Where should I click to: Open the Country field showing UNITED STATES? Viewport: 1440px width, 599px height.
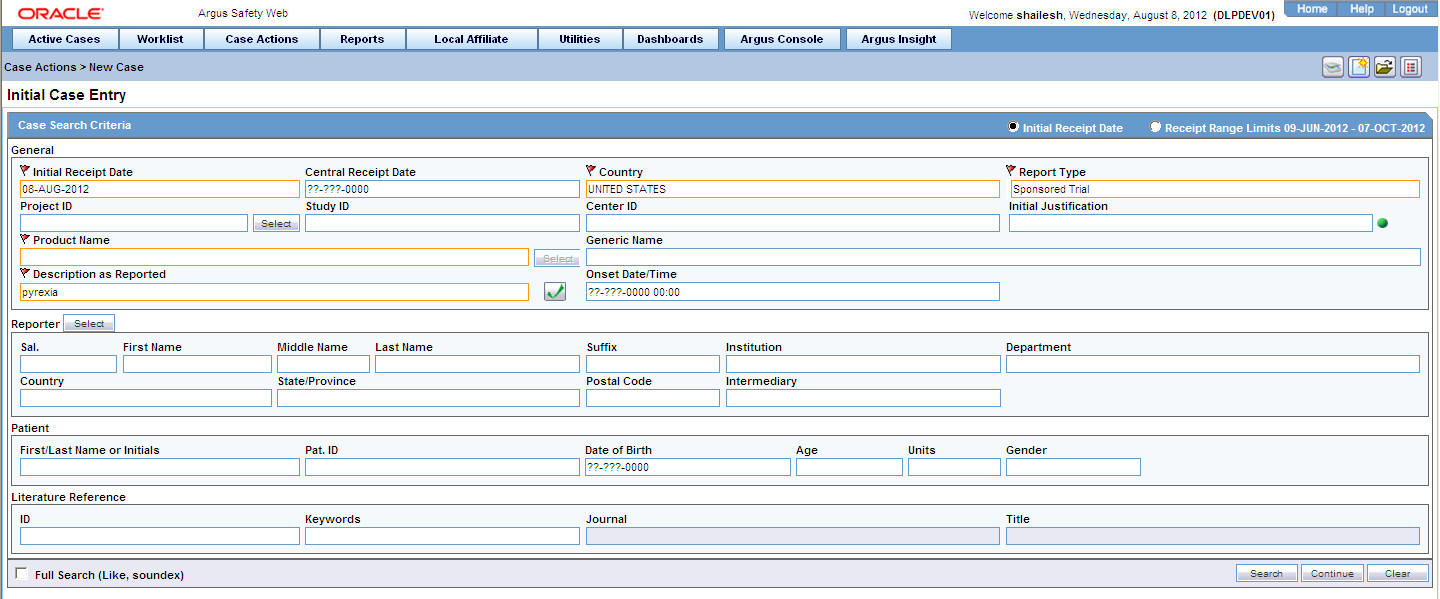pyautogui.click(x=792, y=189)
